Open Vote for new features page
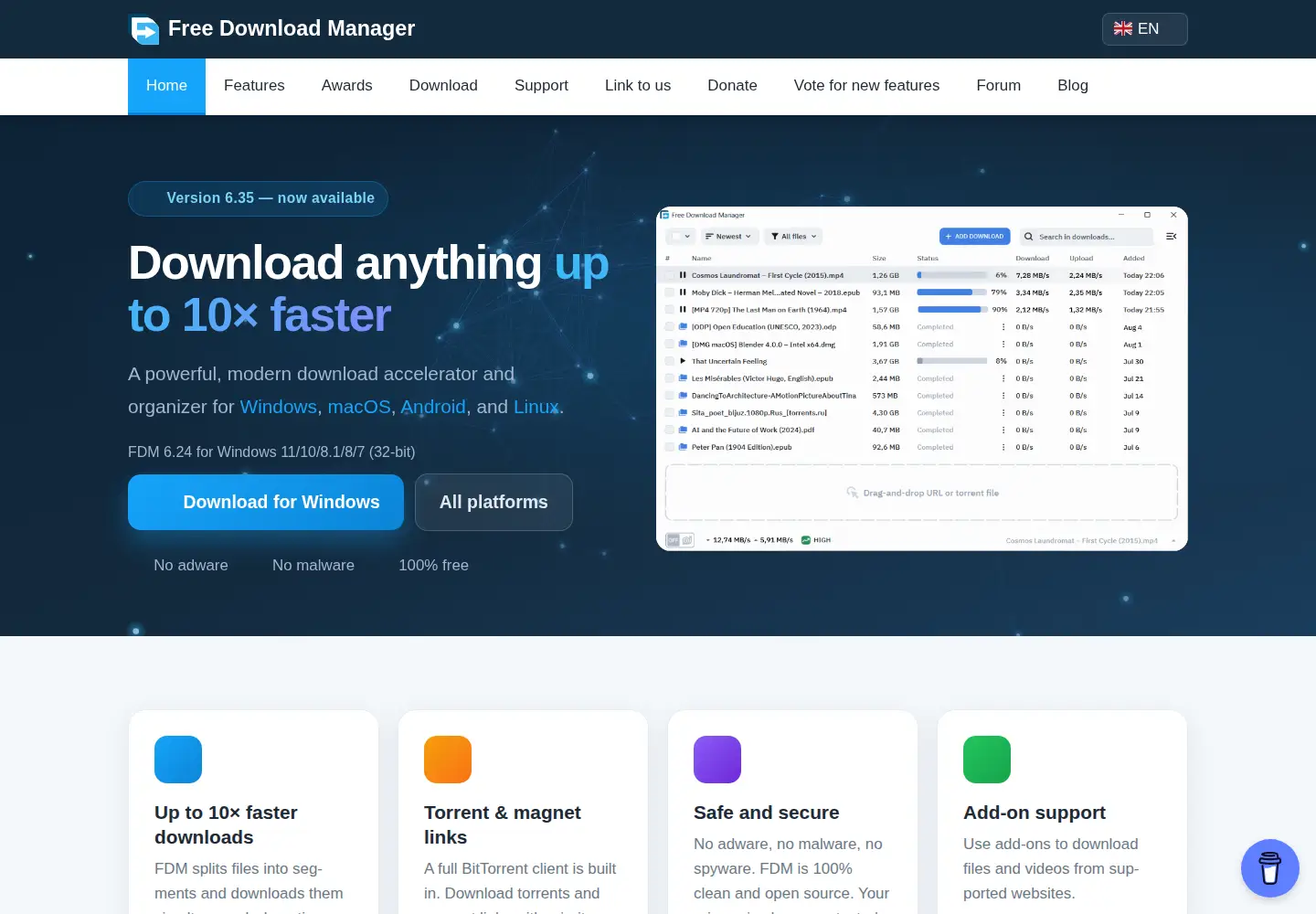The height and width of the screenshot is (914, 1316). [x=866, y=86]
